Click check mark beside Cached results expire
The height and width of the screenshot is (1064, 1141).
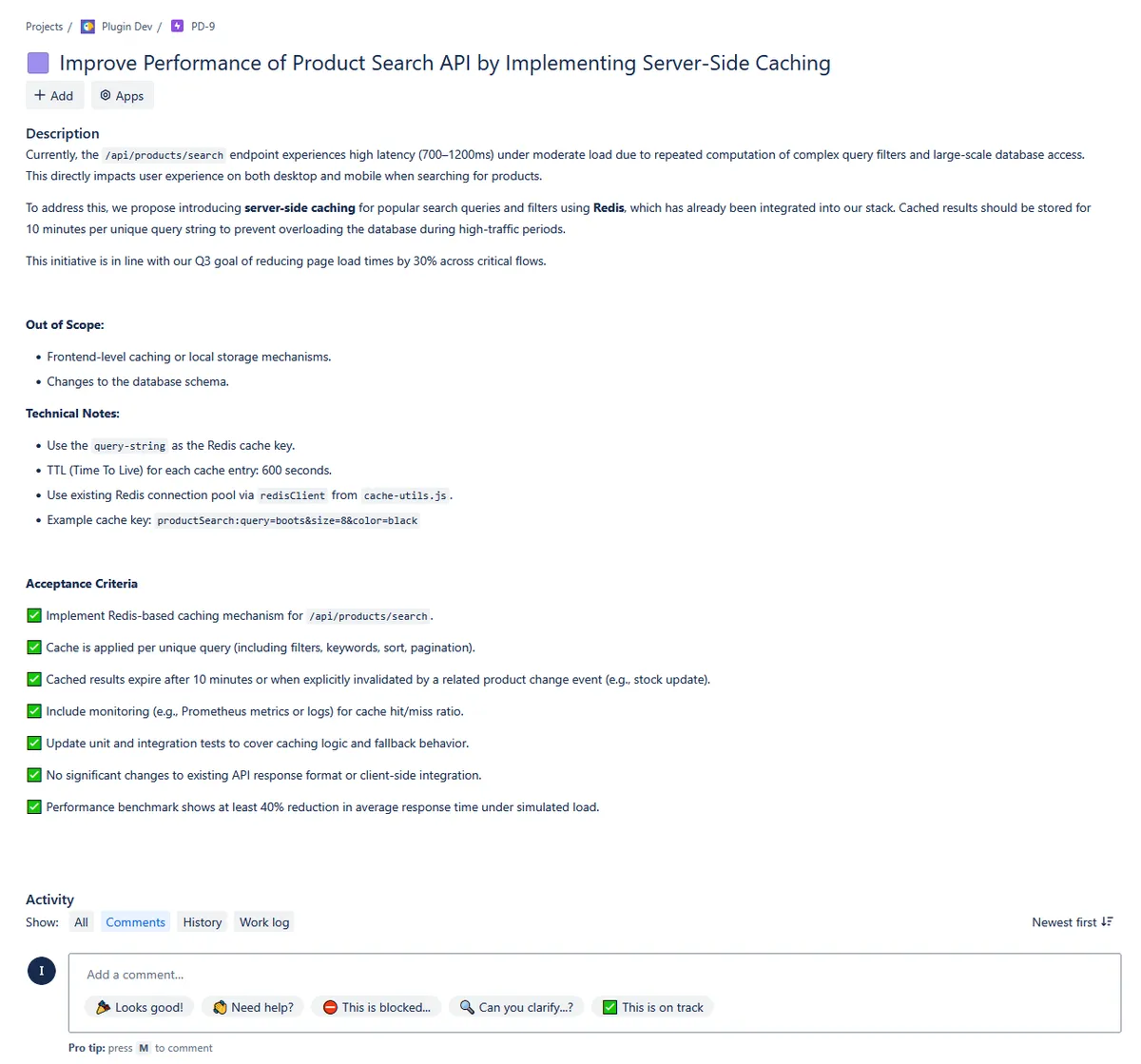(34, 679)
